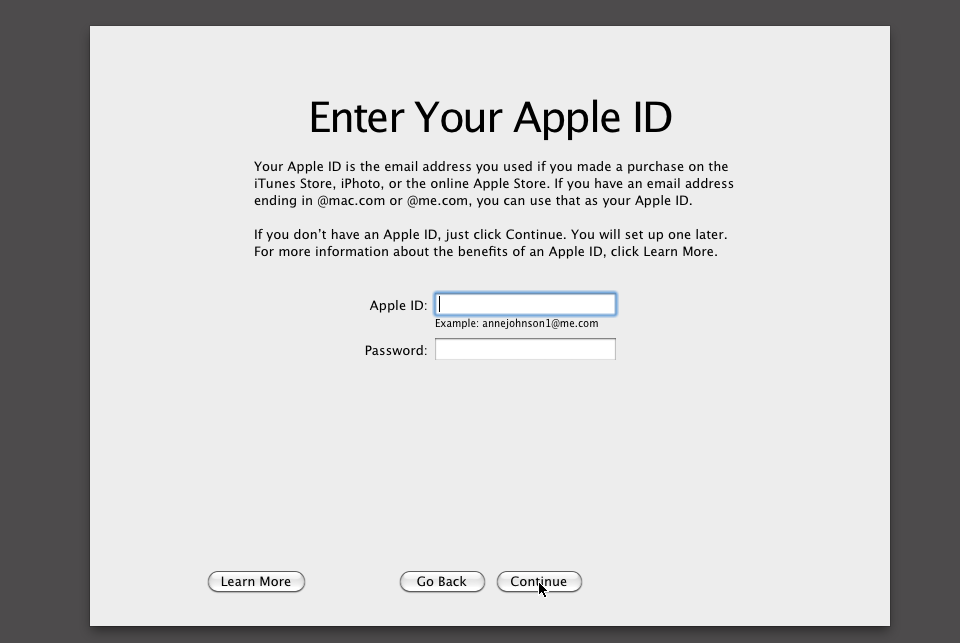Go Back to the previous setup step

(442, 581)
